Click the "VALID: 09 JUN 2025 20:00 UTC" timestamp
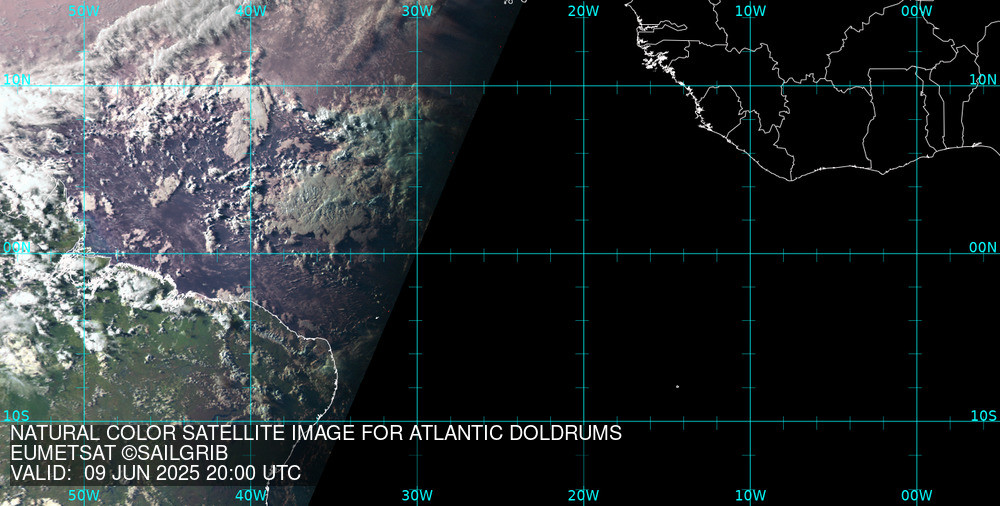Image resolution: width=1000 pixels, height=506 pixels. pos(156,473)
